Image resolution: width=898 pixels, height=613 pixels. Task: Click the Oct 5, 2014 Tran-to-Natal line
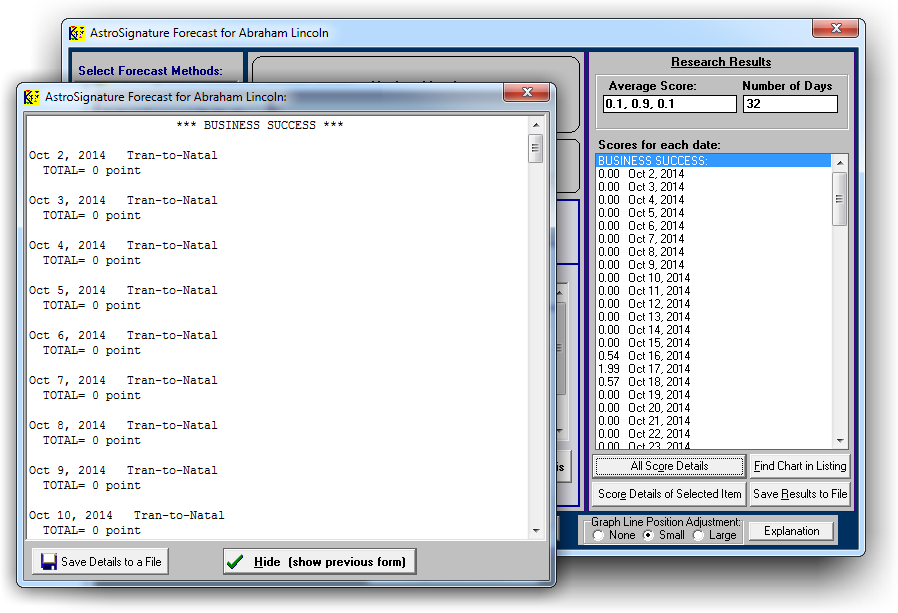point(123,290)
